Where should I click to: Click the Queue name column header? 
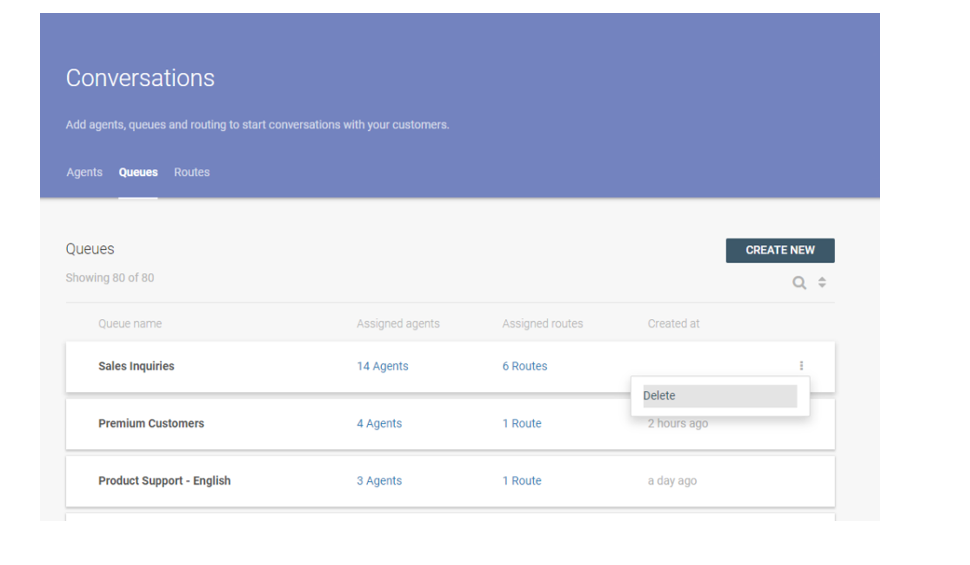point(130,324)
